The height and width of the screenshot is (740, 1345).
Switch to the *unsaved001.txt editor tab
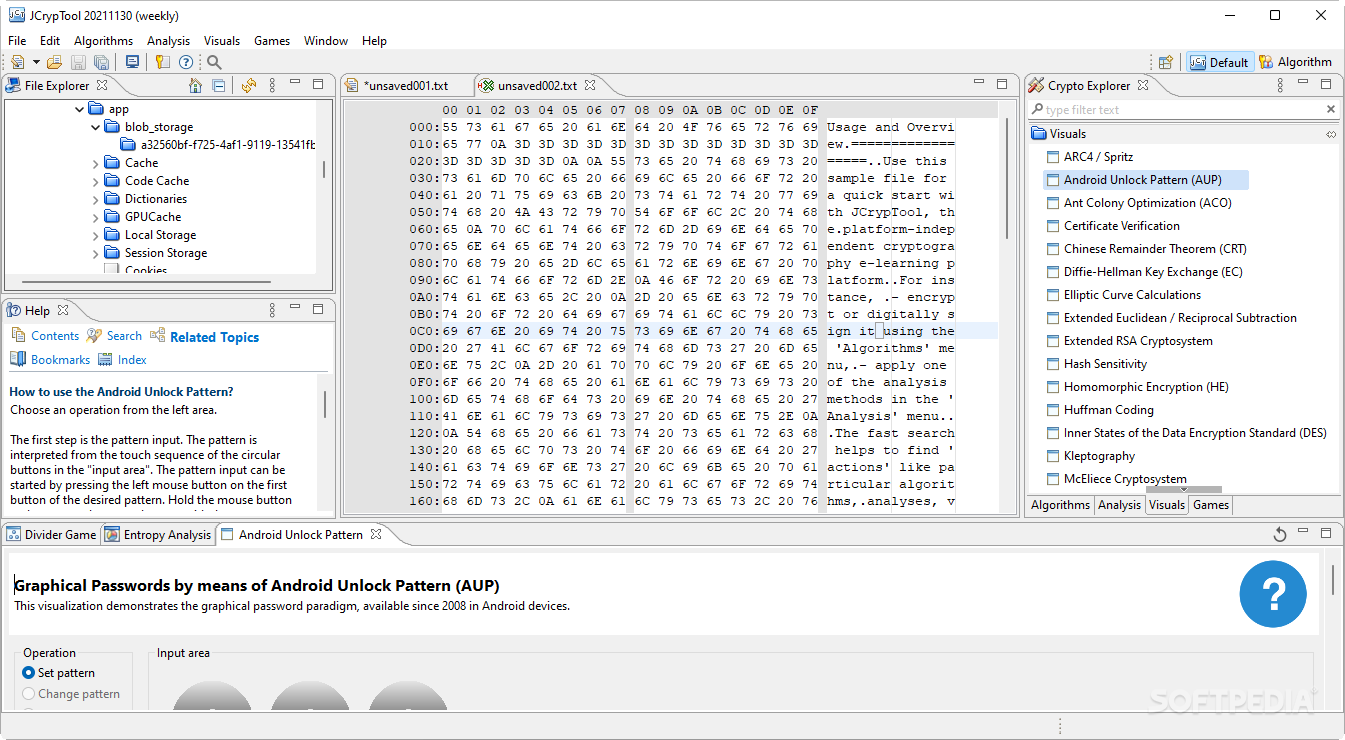pos(405,86)
